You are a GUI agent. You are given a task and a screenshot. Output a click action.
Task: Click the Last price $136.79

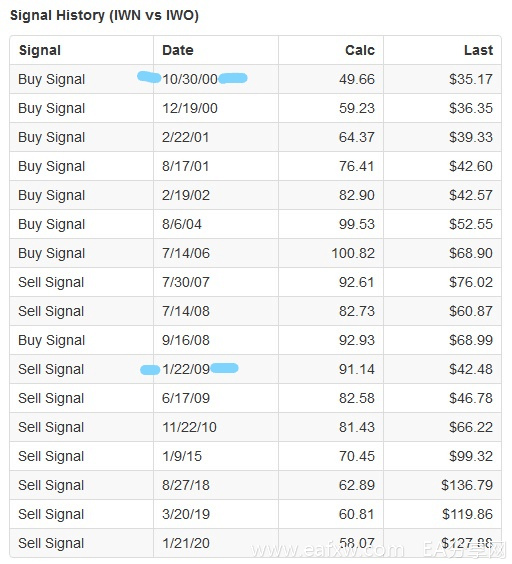pos(467,485)
